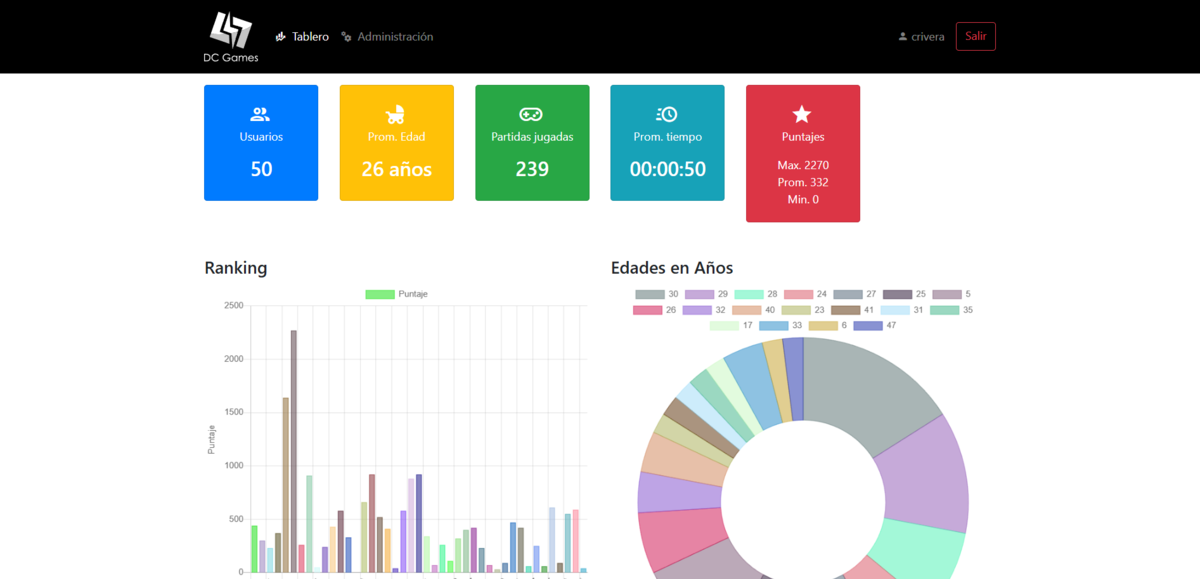Click the Prom. tiempo card label

667,137
